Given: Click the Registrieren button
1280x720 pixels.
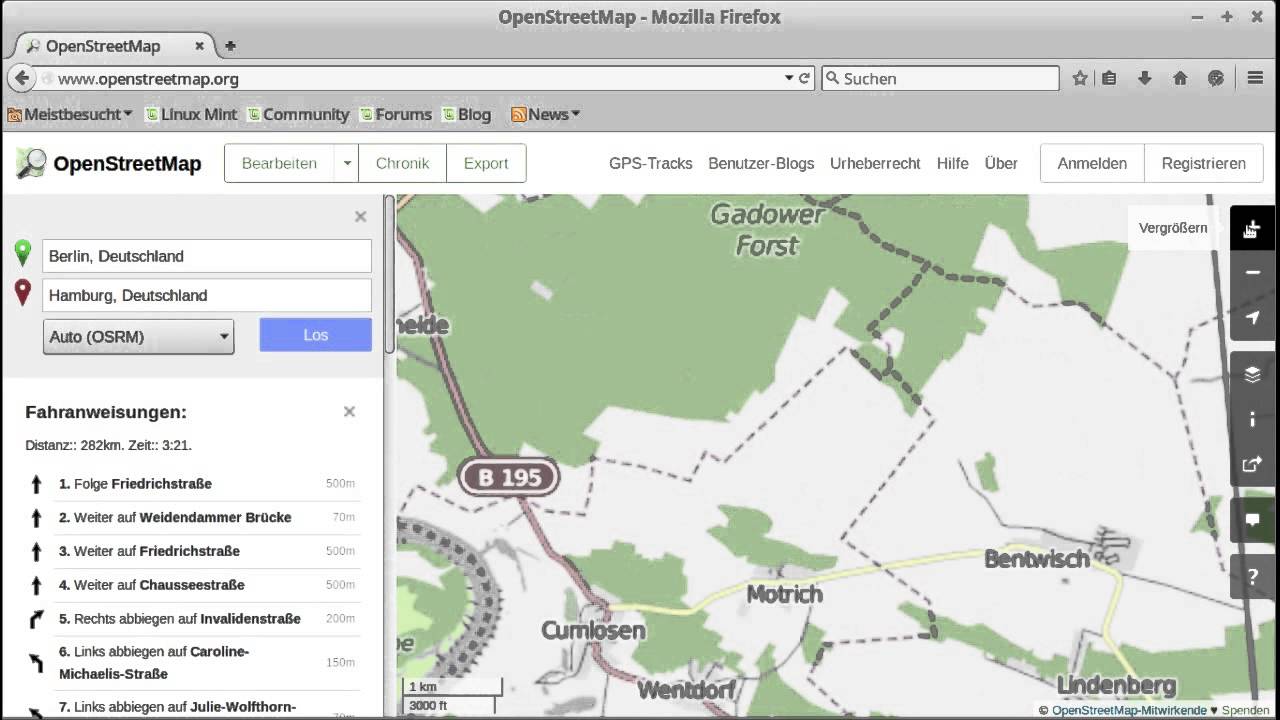Looking at the screenshot, I should pos(1204,163).
